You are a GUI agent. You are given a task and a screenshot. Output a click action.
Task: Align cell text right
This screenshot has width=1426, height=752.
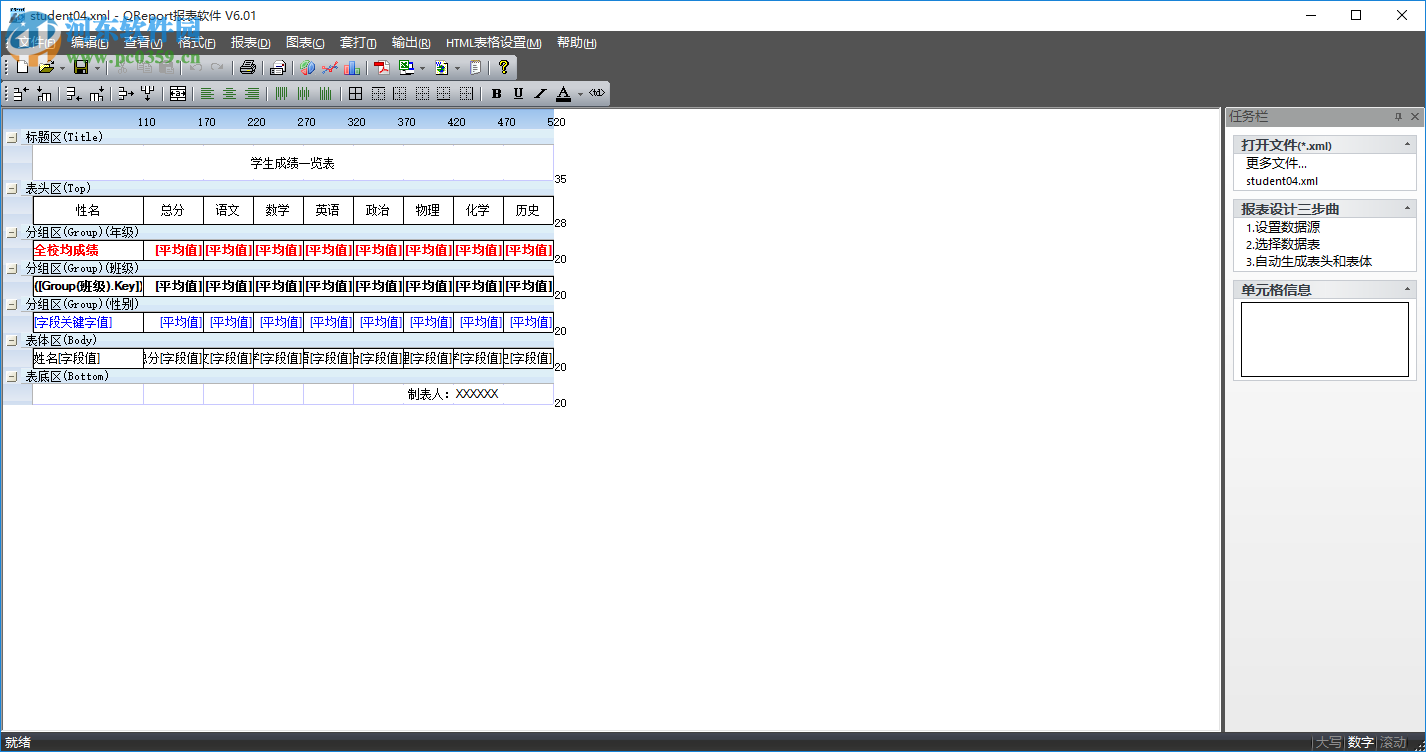coord(252,94)
